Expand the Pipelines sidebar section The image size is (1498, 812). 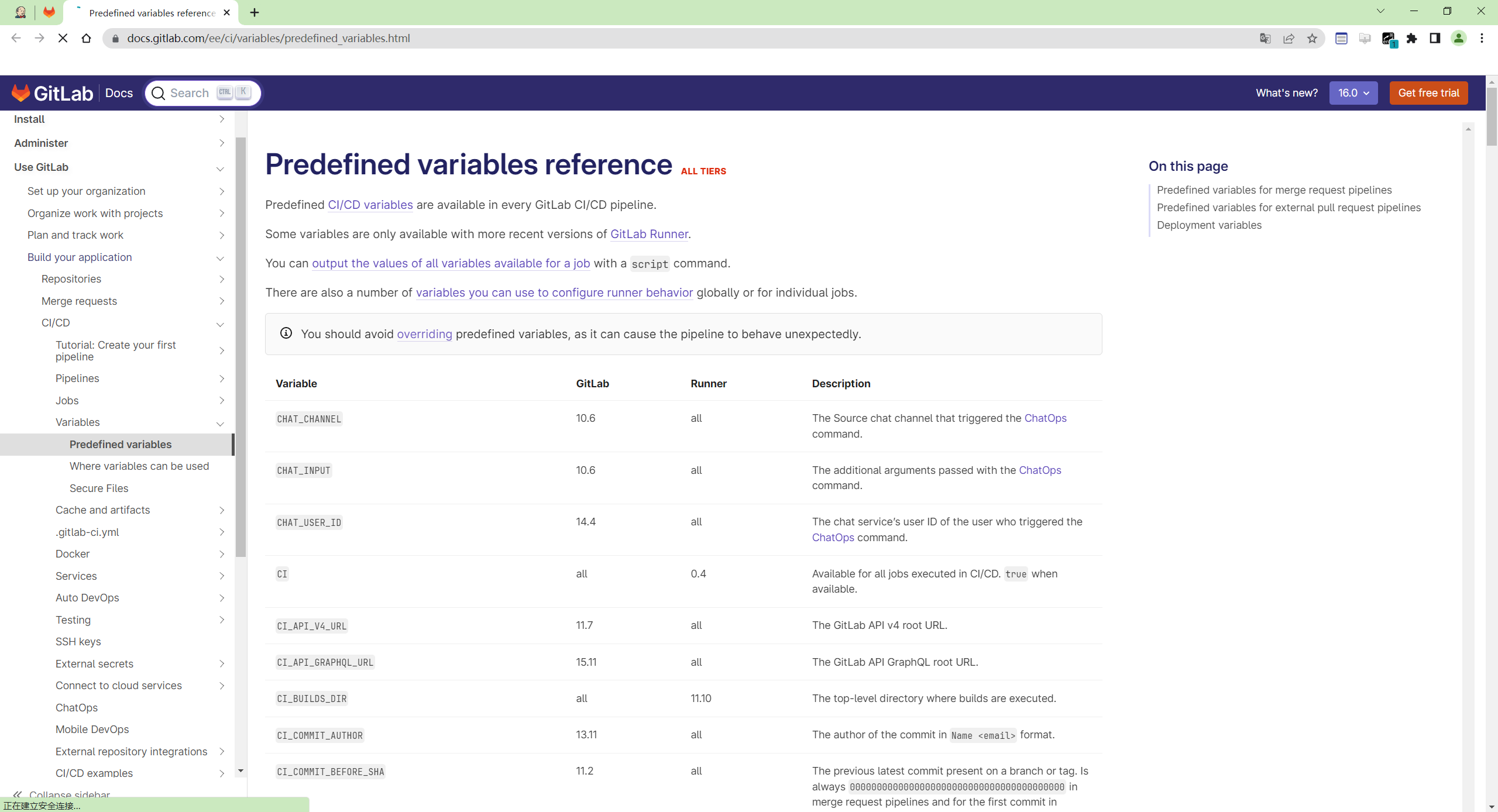222,379
